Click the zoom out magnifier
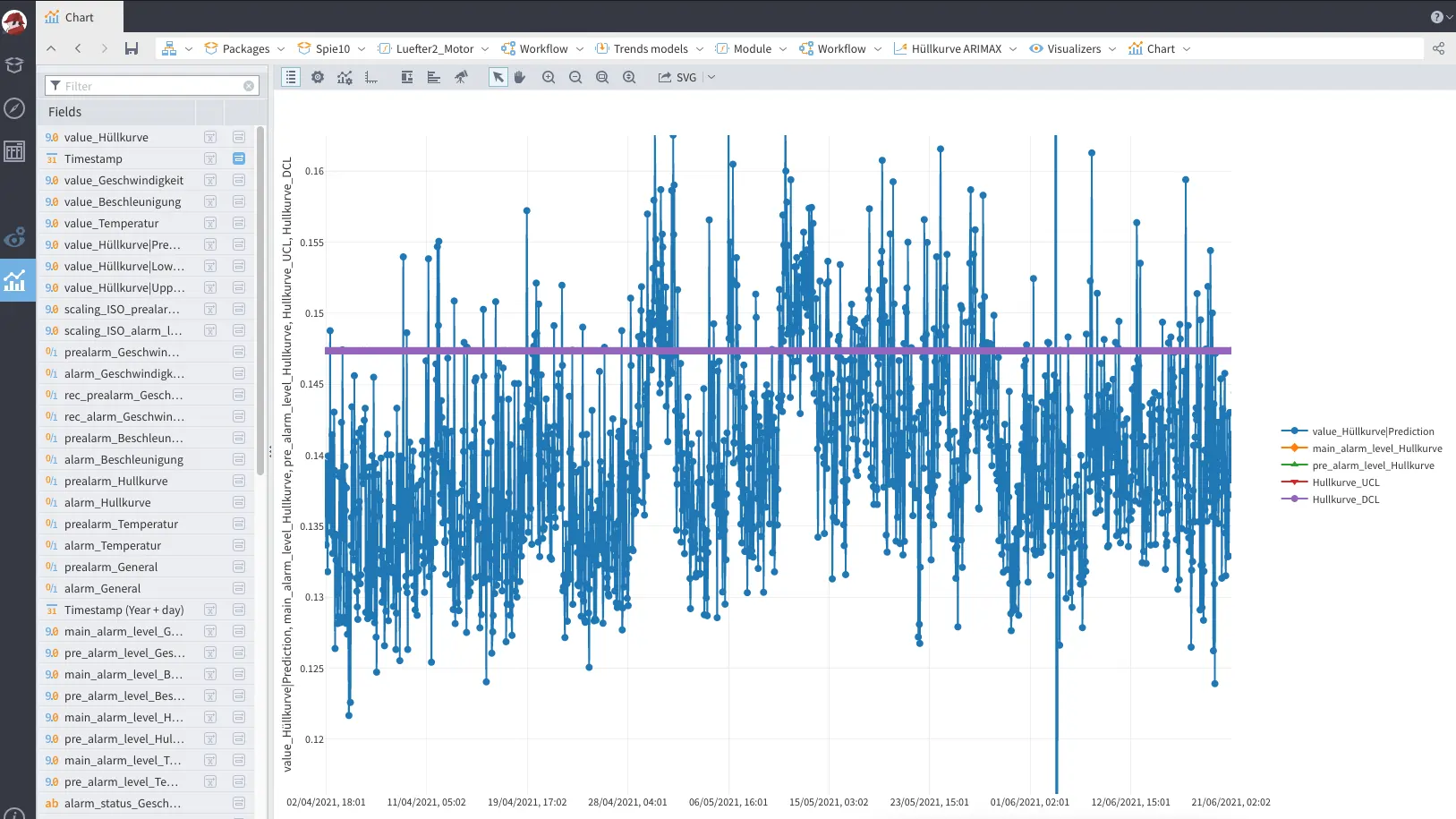 click(x=575, y=77)
